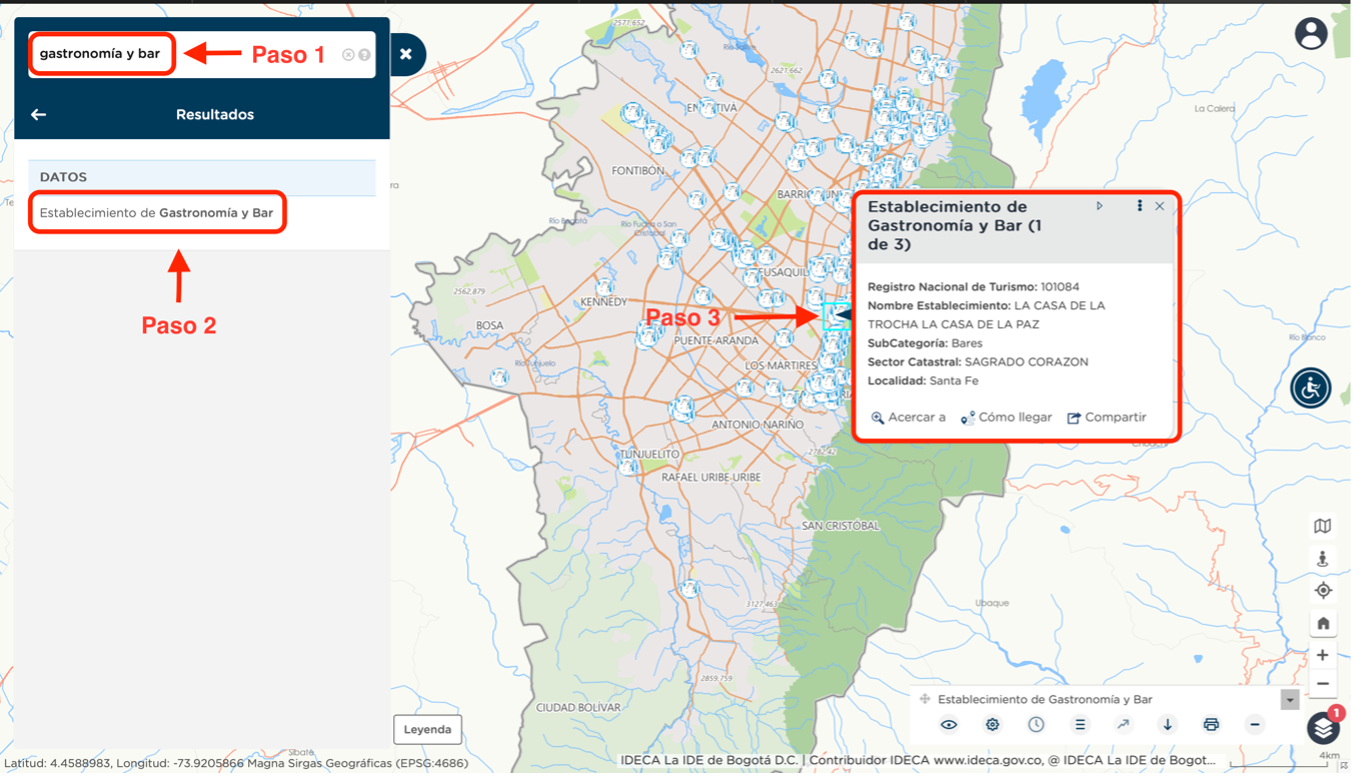Open the basemap gallery map icon
Image resolution: width=1353 pixels, height=776 pixels.
tap(1323, 526)
